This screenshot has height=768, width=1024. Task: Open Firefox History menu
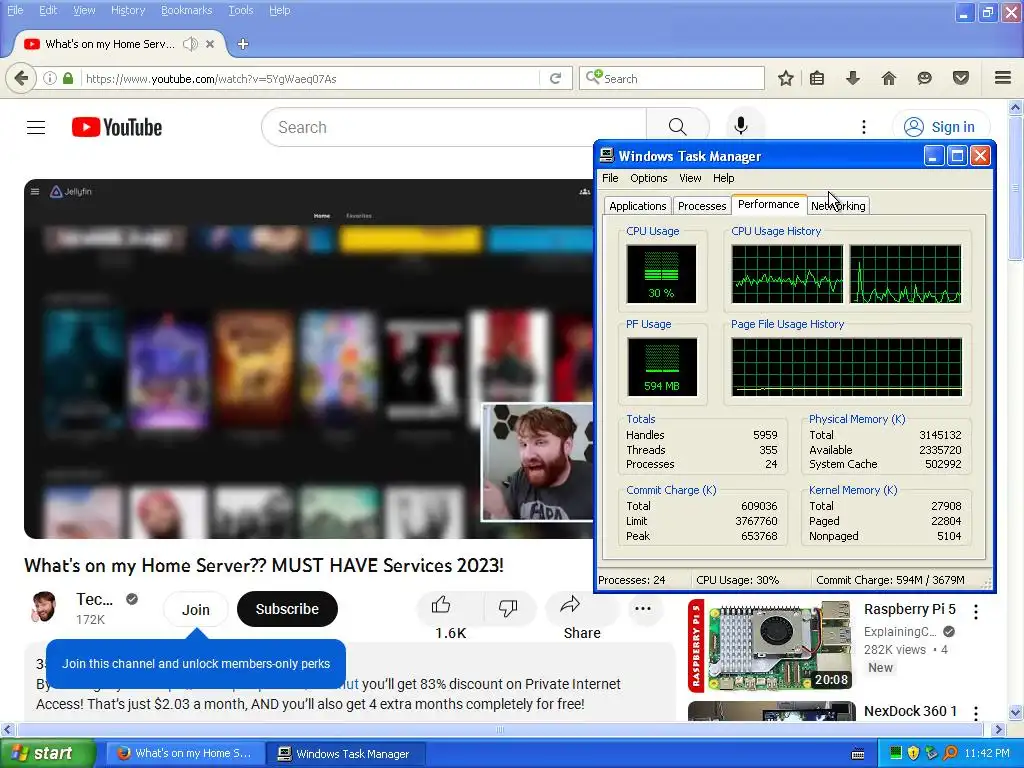coord(127,10)
